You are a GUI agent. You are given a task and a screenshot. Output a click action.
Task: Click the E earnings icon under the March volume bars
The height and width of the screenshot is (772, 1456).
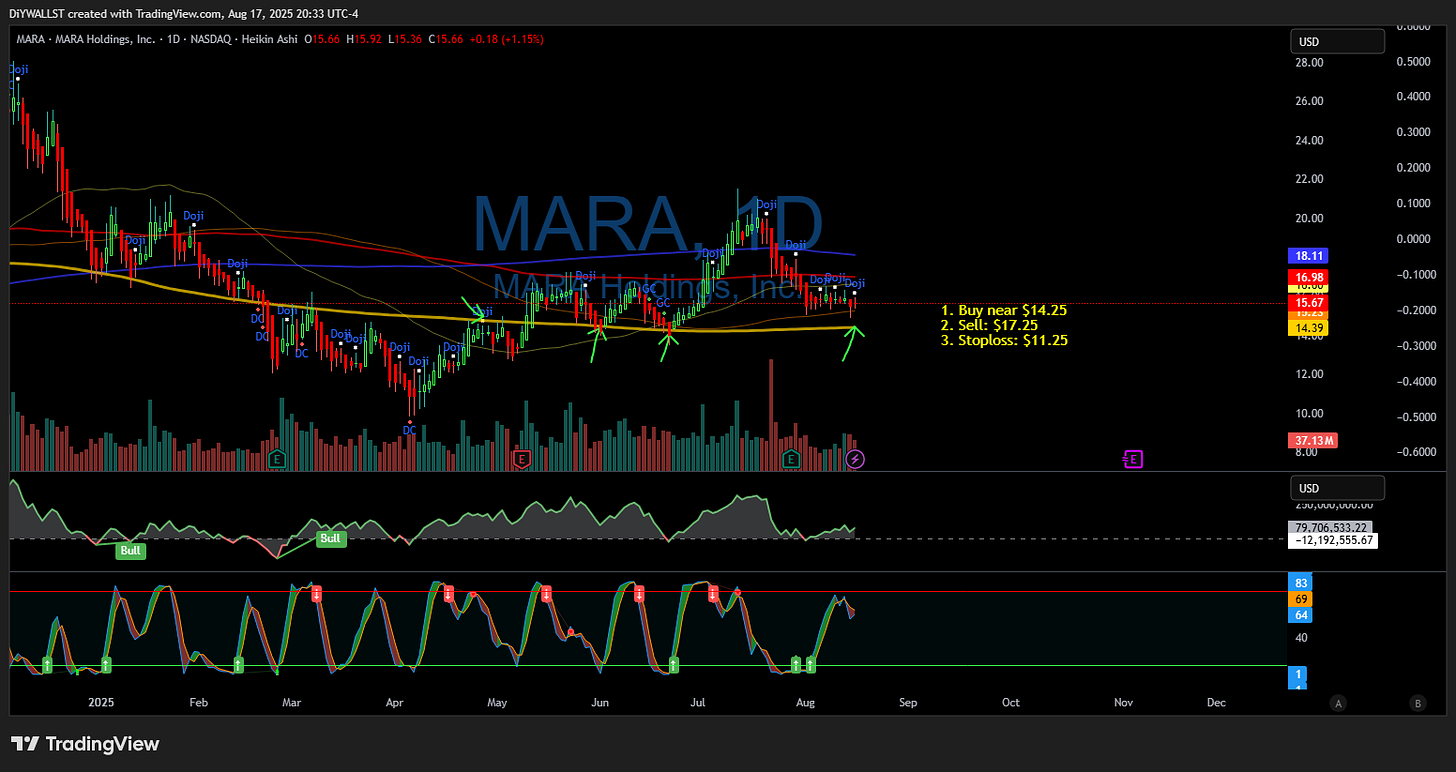(276, 459)
